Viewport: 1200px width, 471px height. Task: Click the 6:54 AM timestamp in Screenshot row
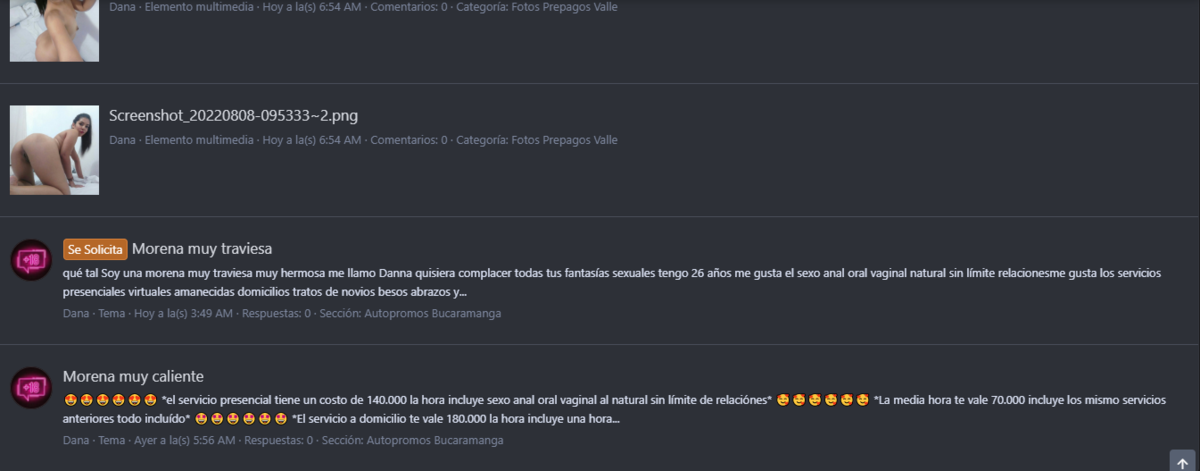coord(312,140)
